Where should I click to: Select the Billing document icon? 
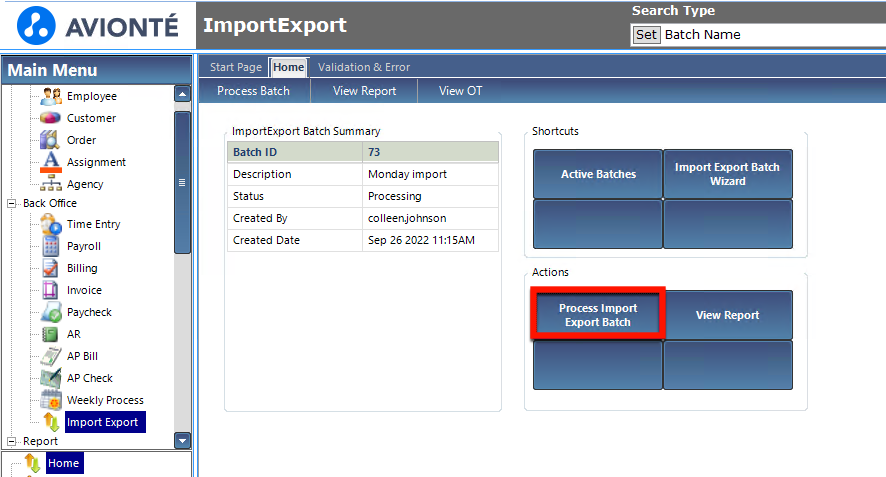click(x=51, y=268)
